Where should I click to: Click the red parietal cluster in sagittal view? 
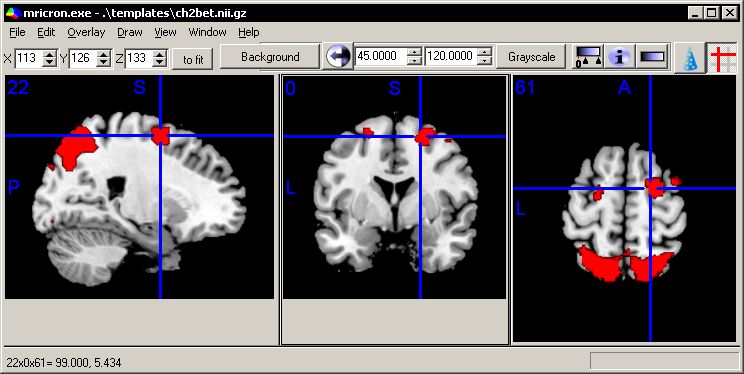tap(75, 147)
